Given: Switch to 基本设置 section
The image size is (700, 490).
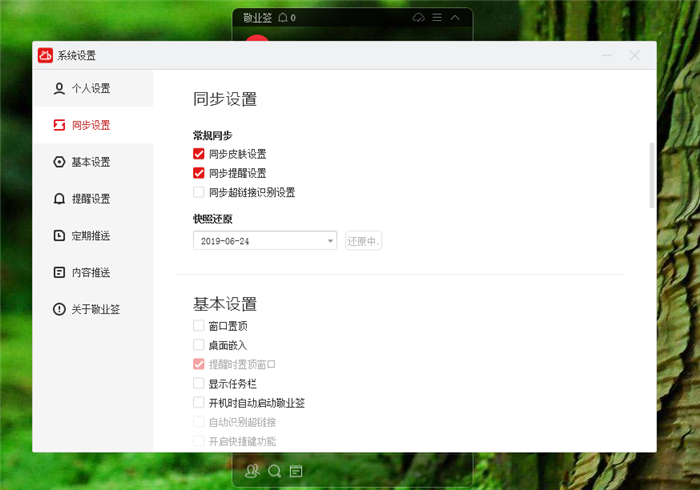Looking at the screenshot, I should (93, 162).
